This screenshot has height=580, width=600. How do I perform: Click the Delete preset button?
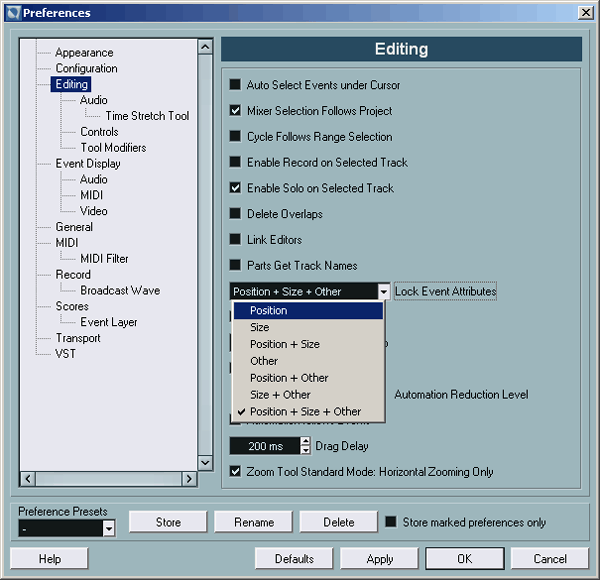point(339,522)
